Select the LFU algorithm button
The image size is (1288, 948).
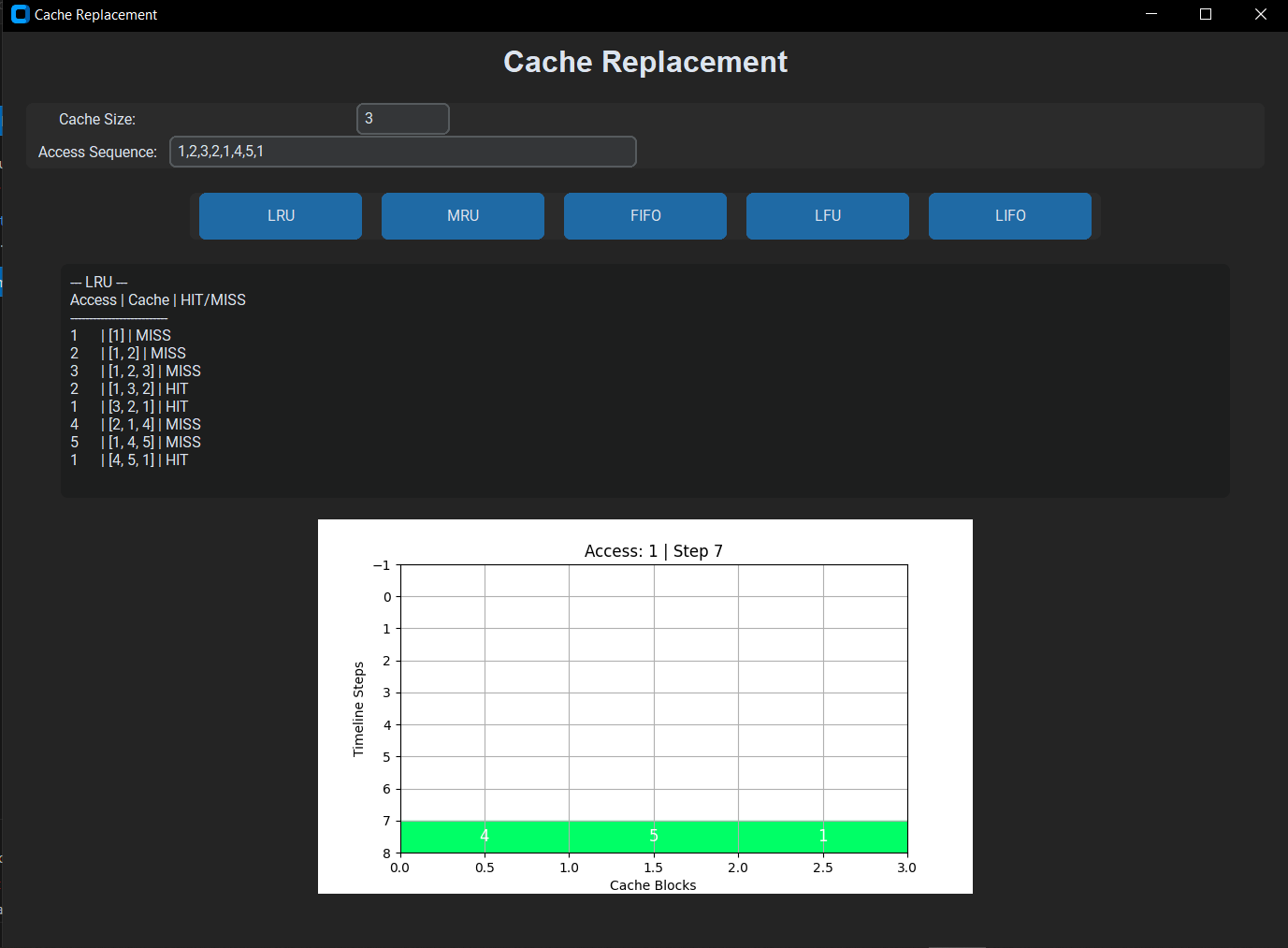(828, 216)
